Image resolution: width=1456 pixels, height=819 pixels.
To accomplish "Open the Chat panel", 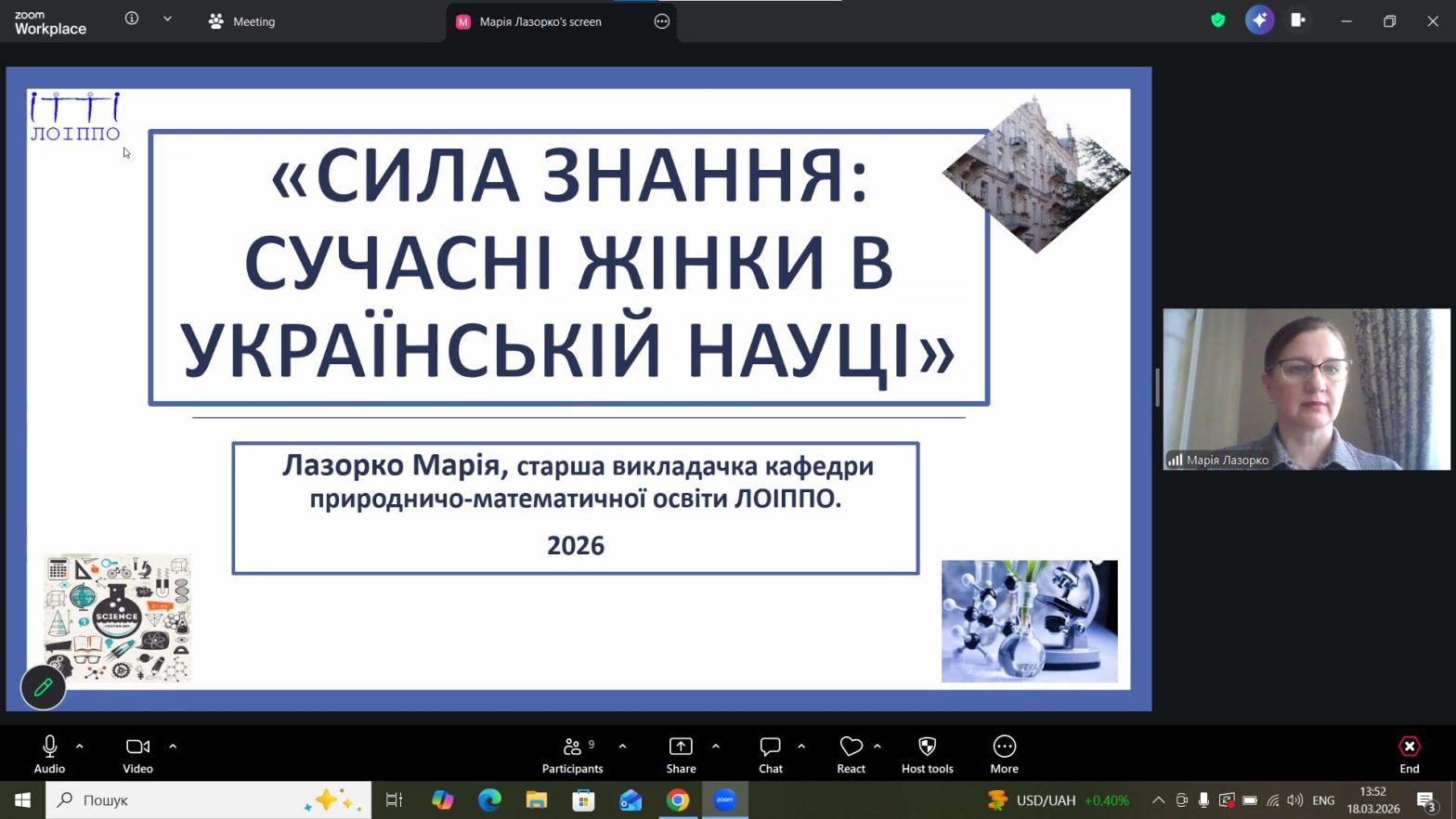I will click(x=770, y=754).
